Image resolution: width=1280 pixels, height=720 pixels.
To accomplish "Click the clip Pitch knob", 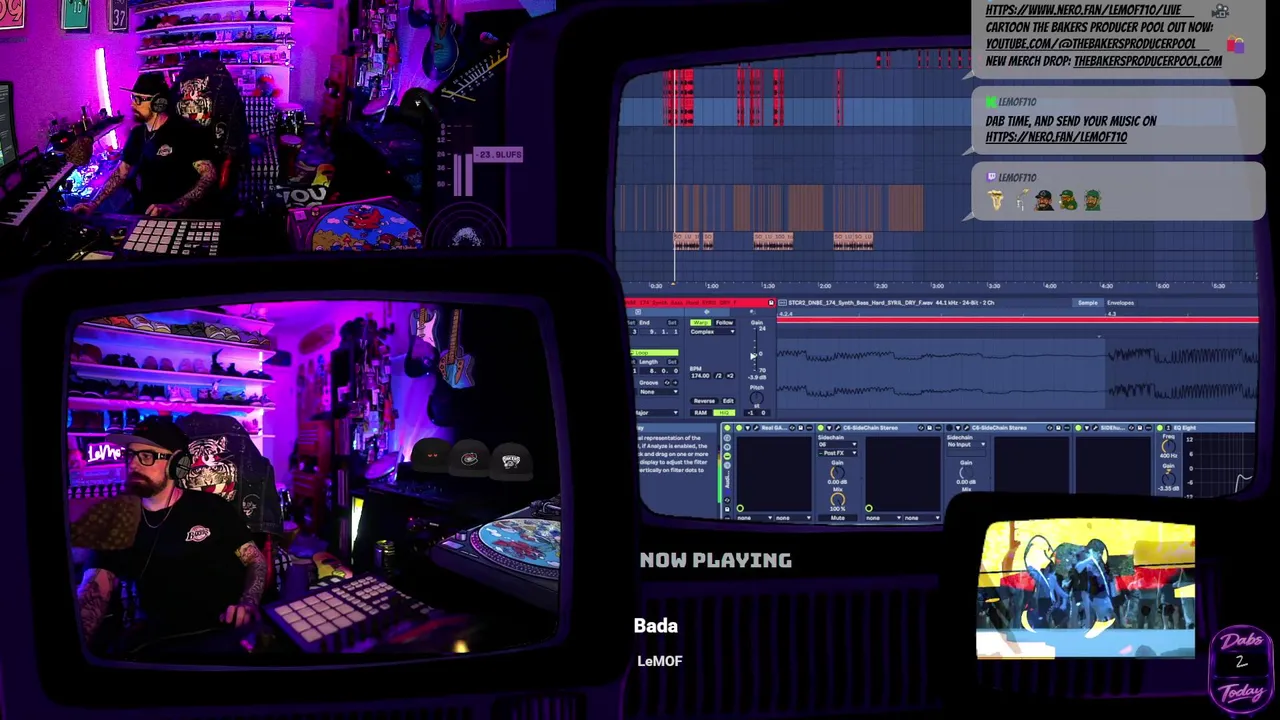I will tap(757, 398).
